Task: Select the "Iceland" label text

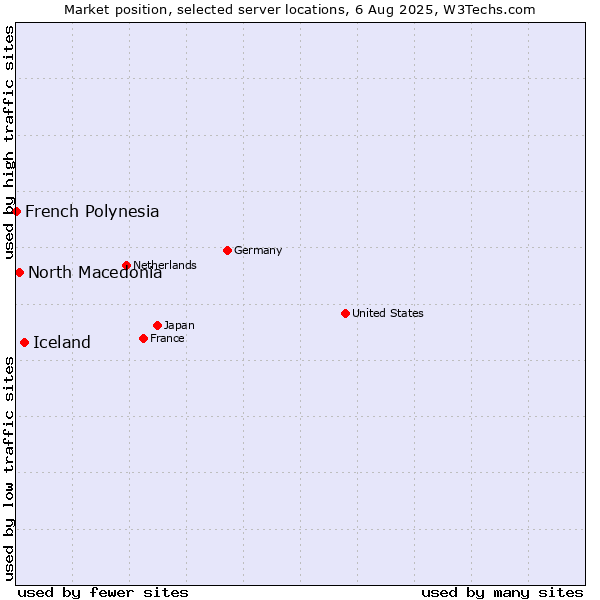Action: [62, 343]
